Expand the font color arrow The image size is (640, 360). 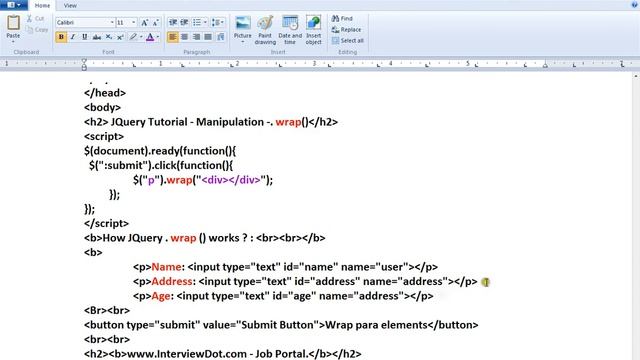coord(158,37)
